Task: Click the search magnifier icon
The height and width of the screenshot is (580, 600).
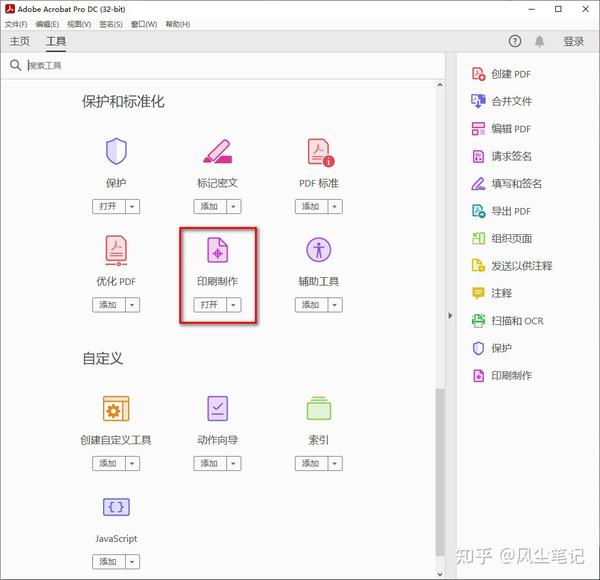Action: click(x=15, y=65)
